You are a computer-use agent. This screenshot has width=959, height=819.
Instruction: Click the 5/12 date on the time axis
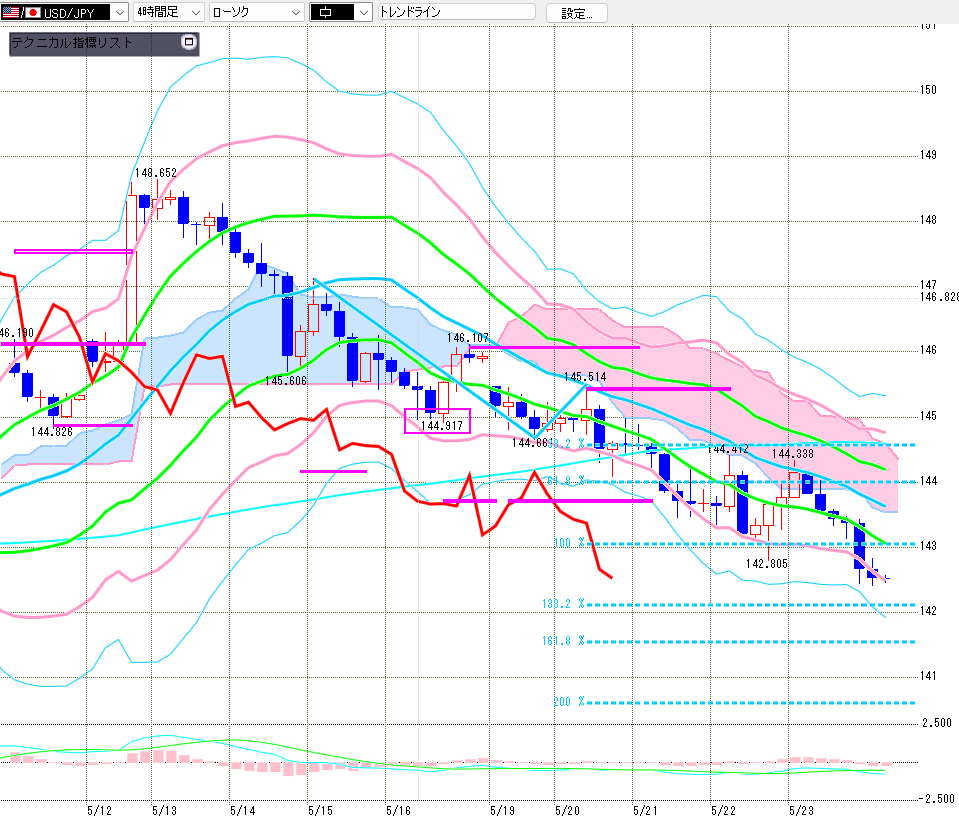tap(100, 810)
